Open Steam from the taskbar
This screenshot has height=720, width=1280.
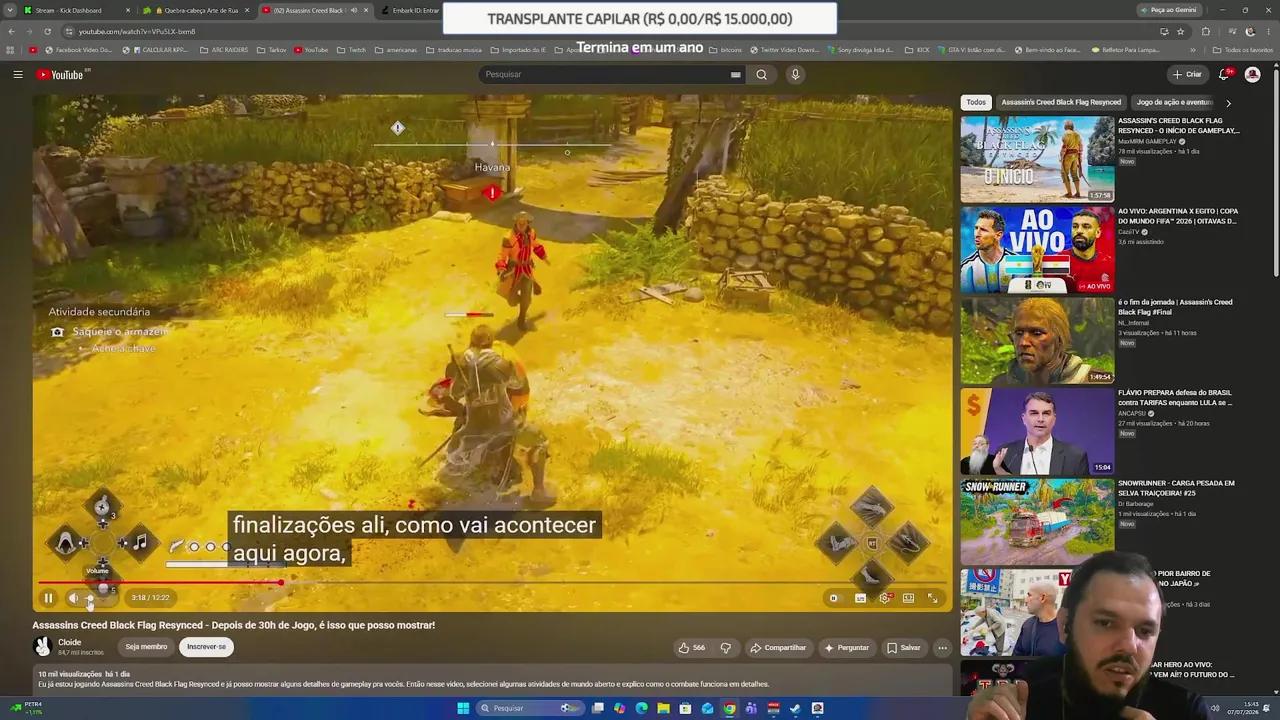[x=795, y=708]
